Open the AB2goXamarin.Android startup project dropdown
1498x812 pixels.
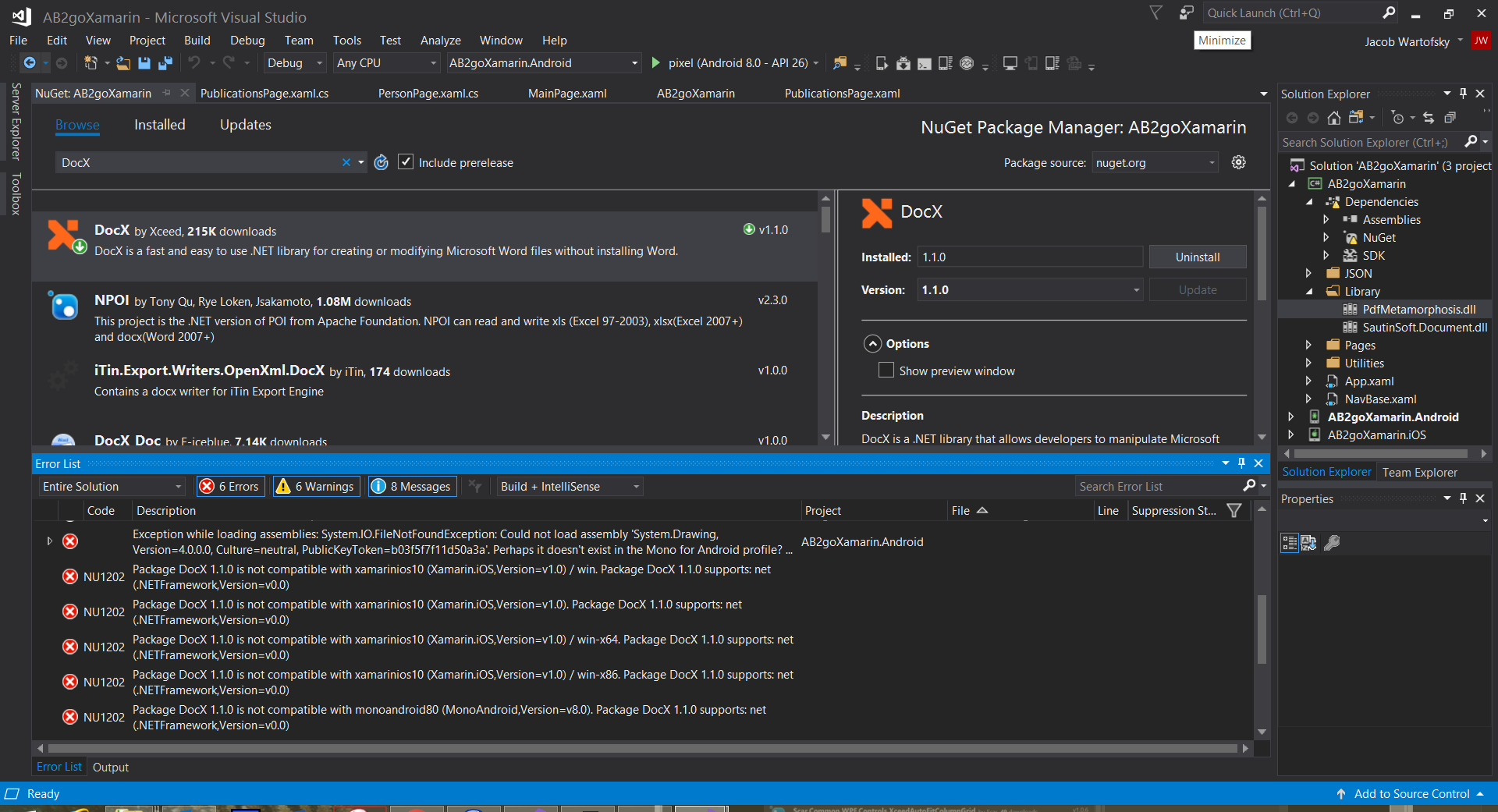click(543, 63)
